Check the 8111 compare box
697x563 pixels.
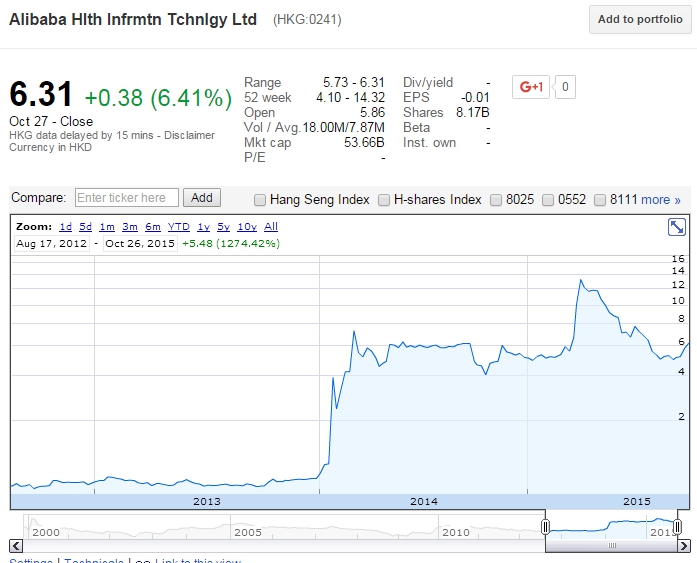tap(600, 200)
